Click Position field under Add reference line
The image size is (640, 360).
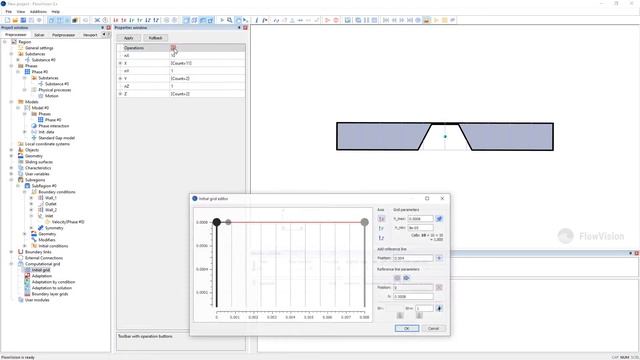point(413,258)
